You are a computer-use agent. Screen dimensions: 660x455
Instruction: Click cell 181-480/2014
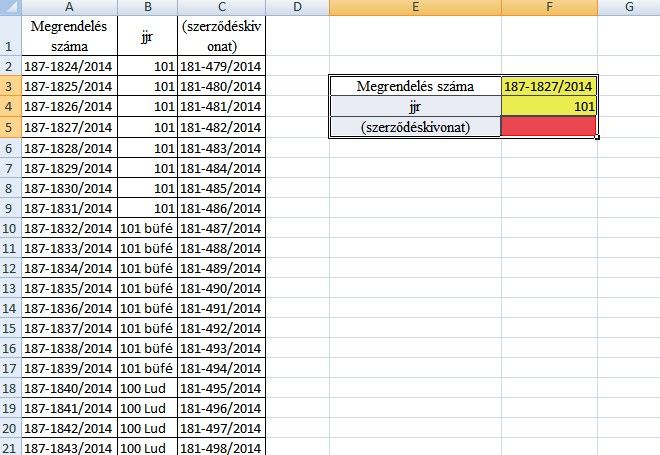click(x=222, y=86)
